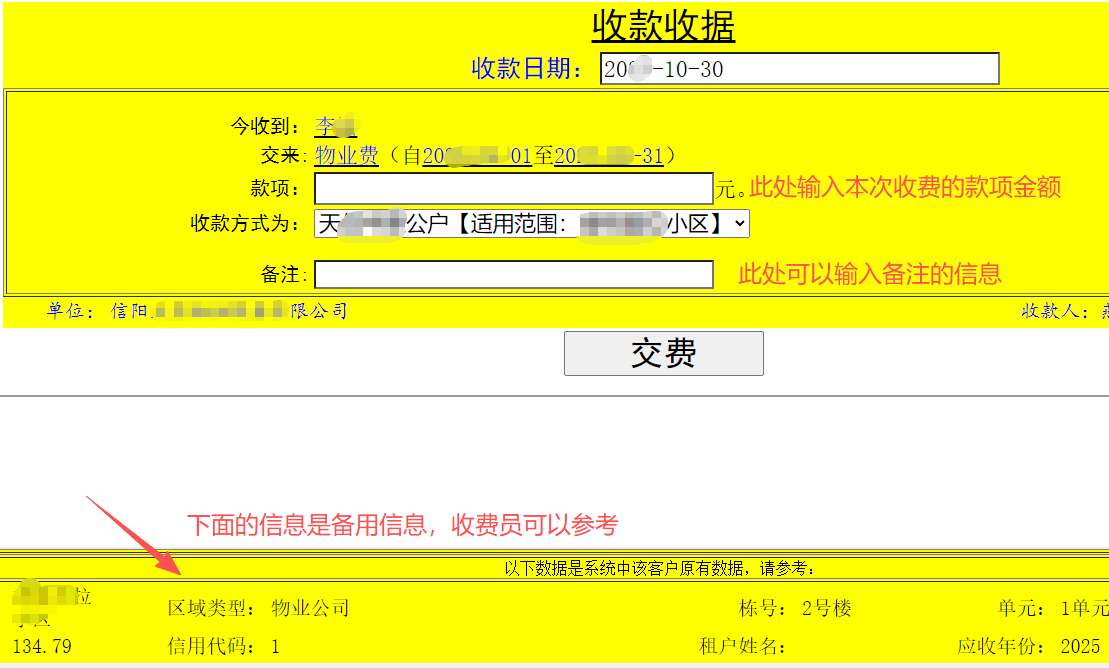
Task: Click the 区域类型 物业公司 field
Action: click(x=258, y=608)
